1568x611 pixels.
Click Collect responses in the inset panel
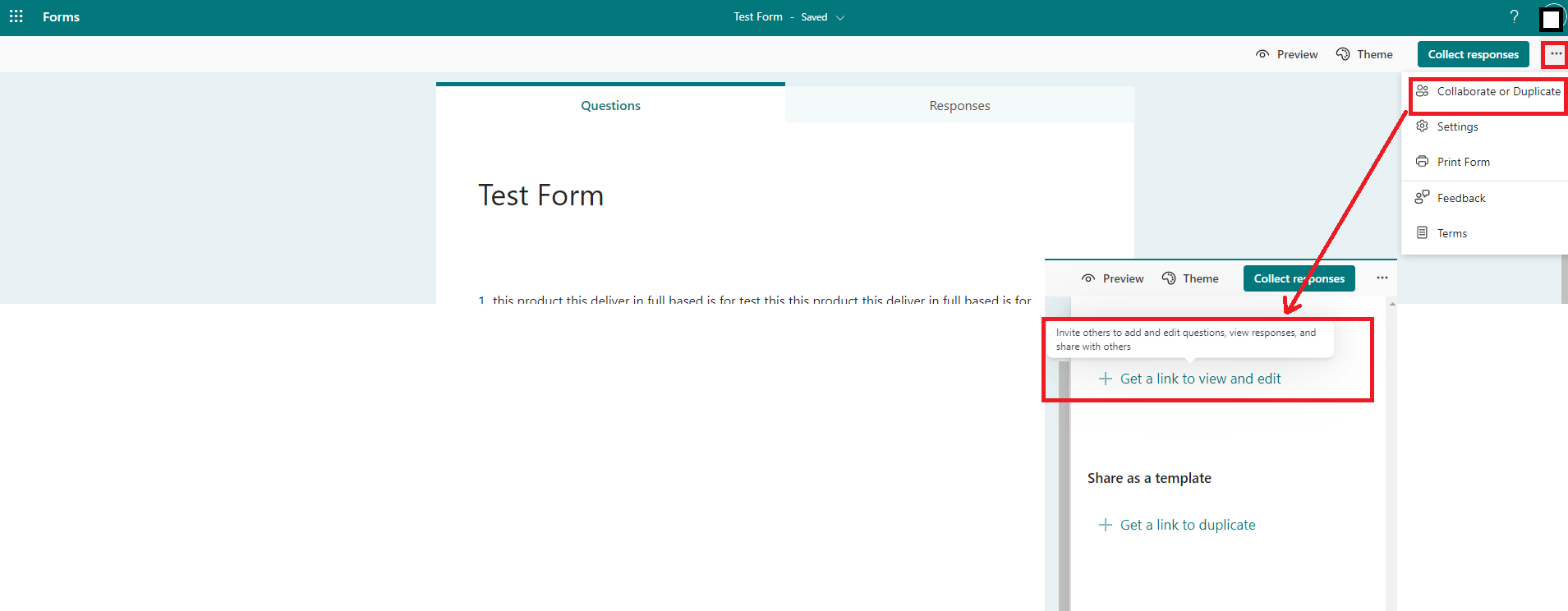coord(1299,278)
